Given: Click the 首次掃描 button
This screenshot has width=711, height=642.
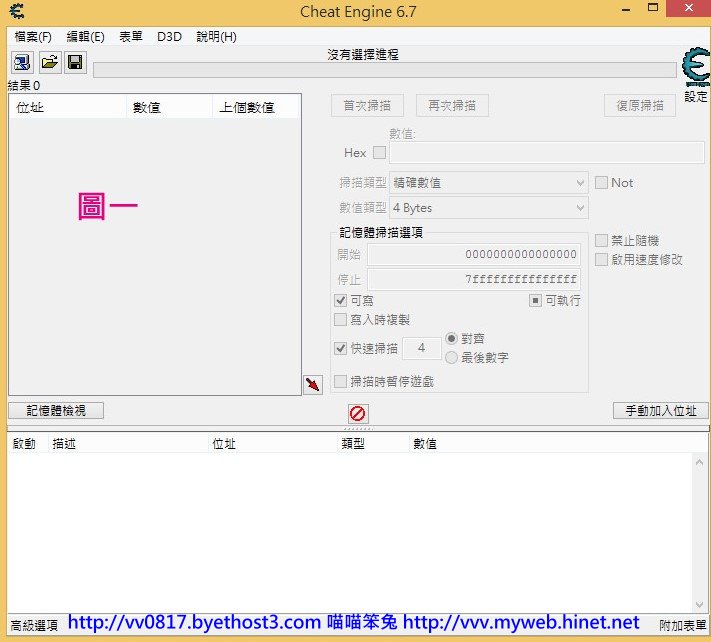Looking at the screenshot, I should click(367, 106).
